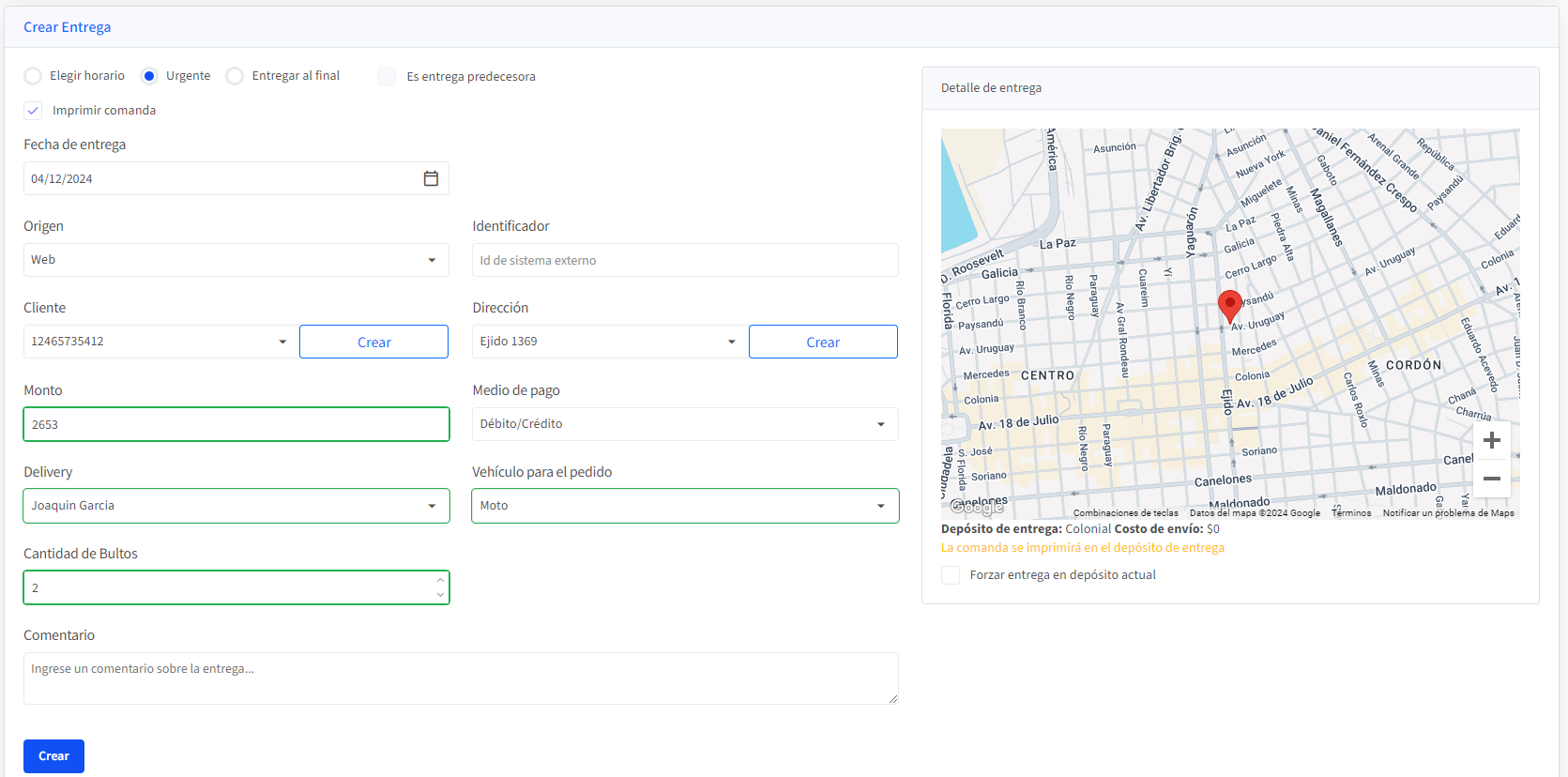1568x777 pixels.
Task: Zoom in on the map
Action: 1491,441
